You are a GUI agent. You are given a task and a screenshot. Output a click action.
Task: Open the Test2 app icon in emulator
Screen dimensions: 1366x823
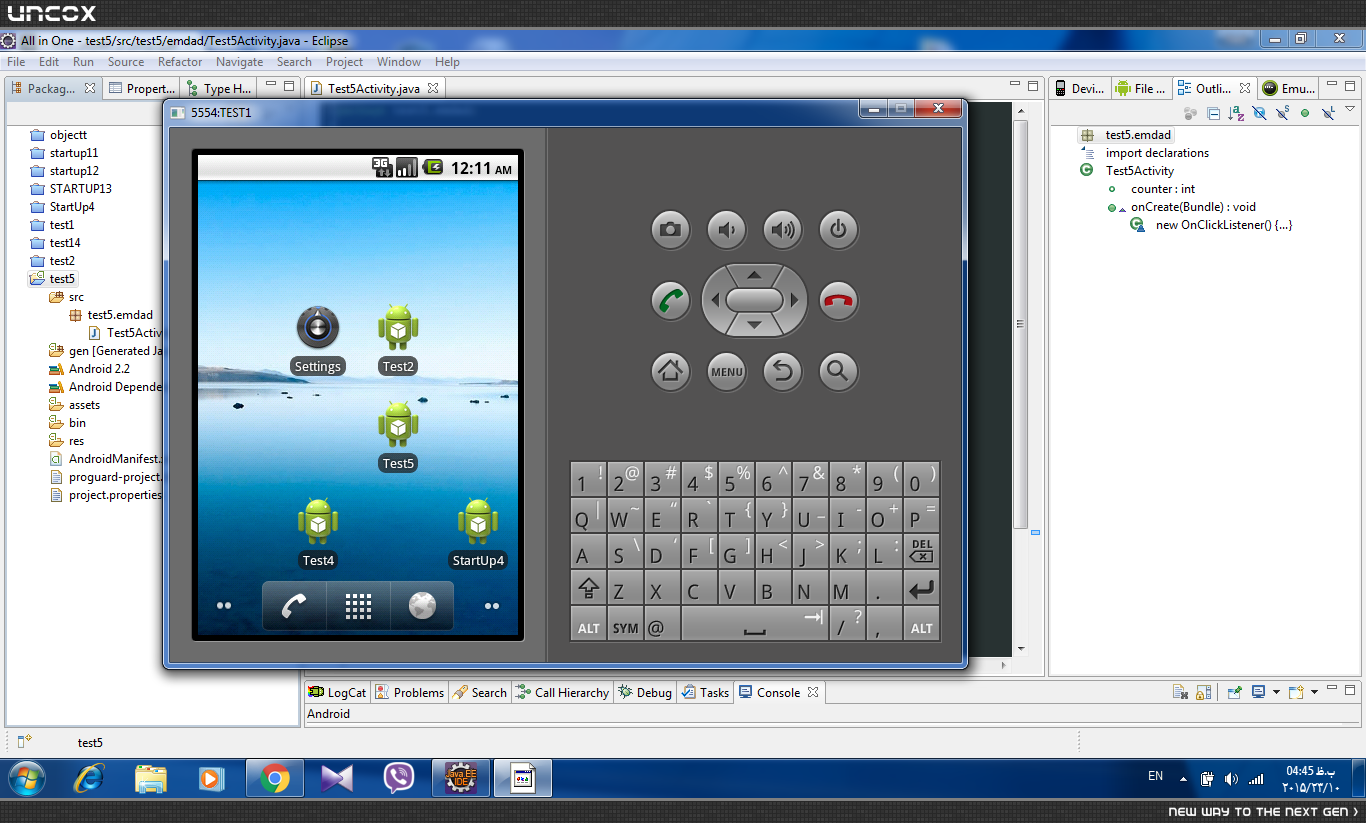coord(398,340)
